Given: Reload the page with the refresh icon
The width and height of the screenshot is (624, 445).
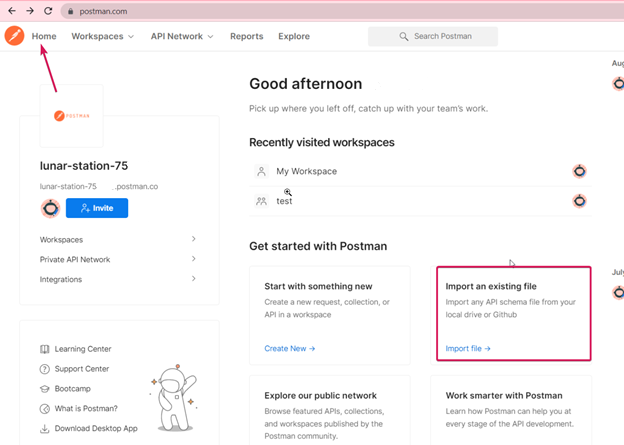Looking at the screenshot, I should (48, 11).
